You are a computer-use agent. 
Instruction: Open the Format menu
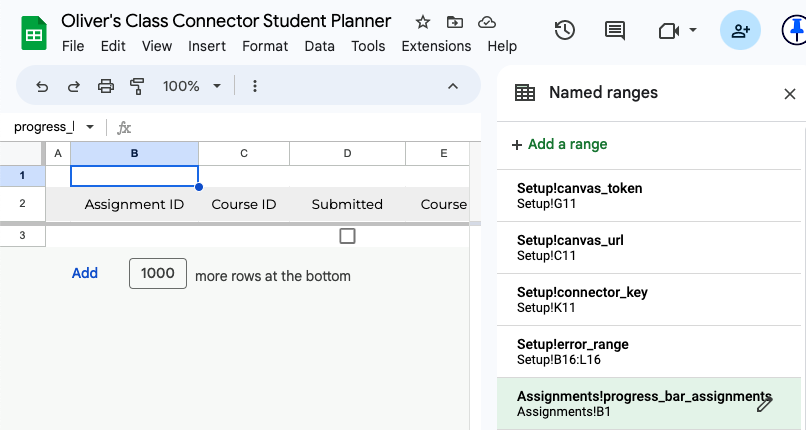265,46
